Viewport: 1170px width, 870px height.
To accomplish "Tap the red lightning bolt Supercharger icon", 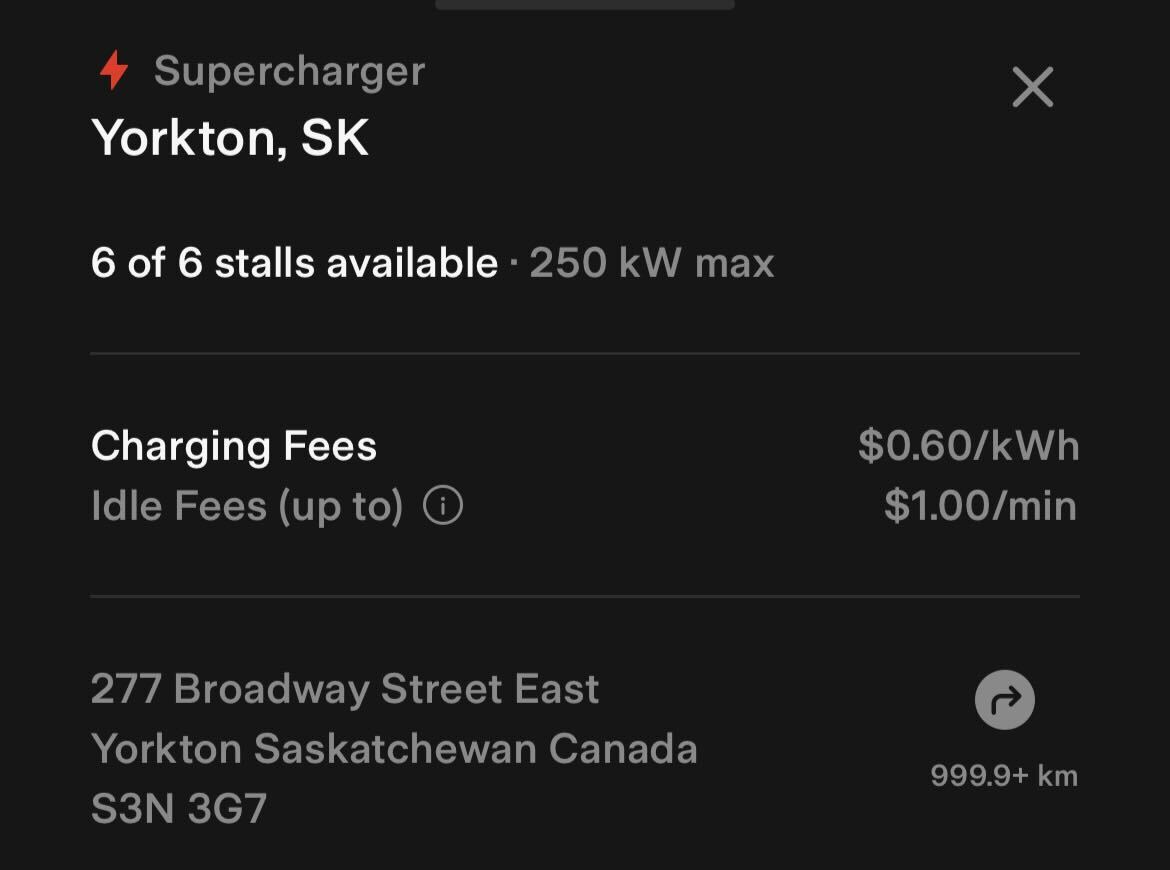I will (114, 71).
